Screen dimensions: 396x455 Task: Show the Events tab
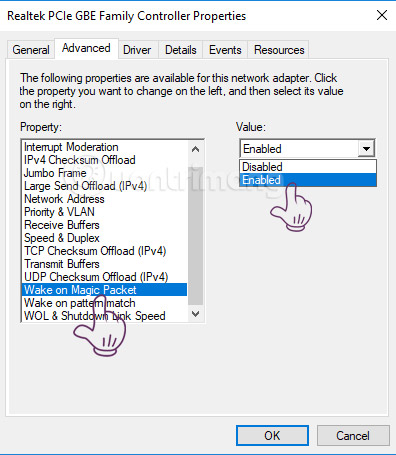225,50
